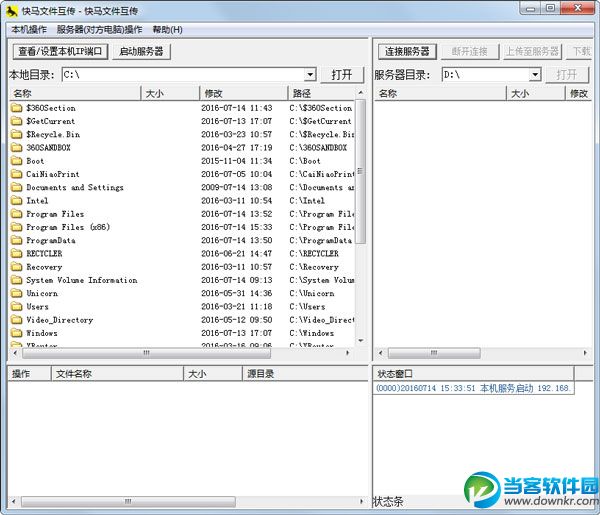Screen dimensions: 600x515
Task: Click 打开 button beside server directory
Action: [x=567, y=75]
